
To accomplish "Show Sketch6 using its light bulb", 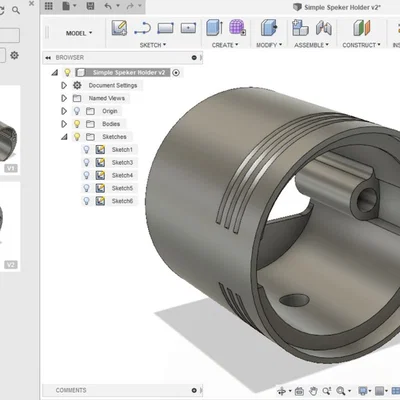I will click(86, 201).
